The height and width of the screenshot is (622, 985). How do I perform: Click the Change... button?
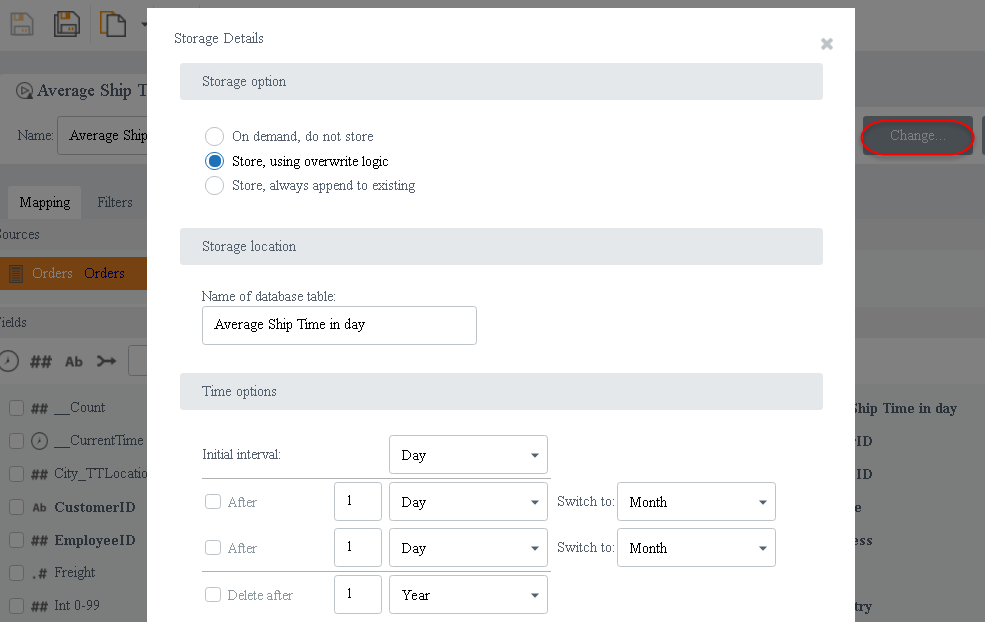pos(917,136)
